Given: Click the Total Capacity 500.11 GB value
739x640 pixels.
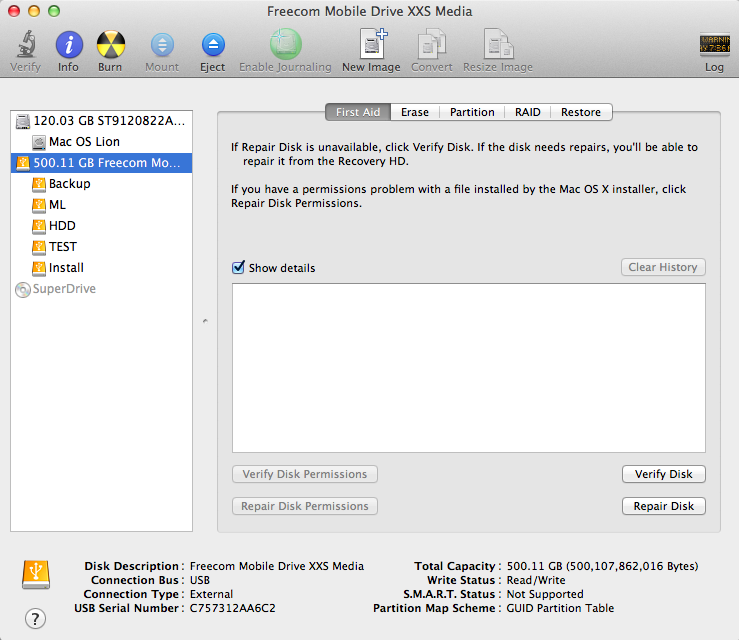Looking at the screenshot, I should coord(602,566).
